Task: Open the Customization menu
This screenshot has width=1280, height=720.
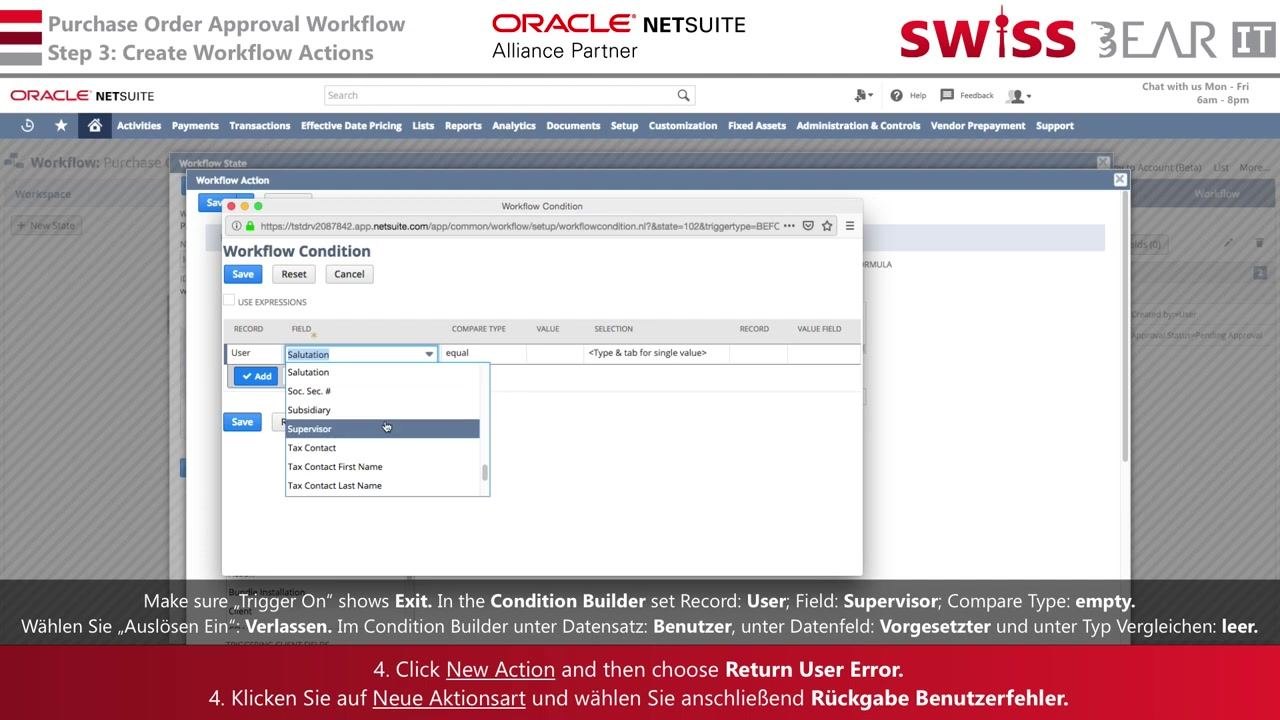Action: [683, 126]
